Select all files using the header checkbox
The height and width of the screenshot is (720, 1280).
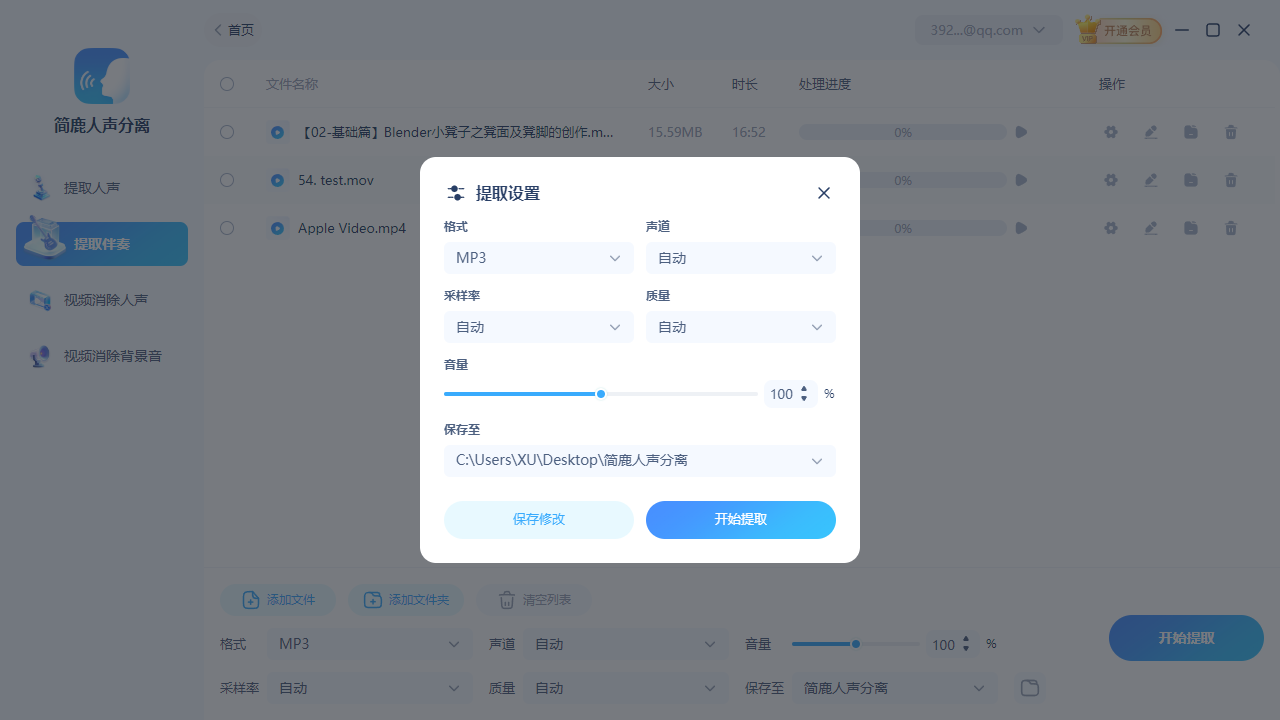[226, 84]
